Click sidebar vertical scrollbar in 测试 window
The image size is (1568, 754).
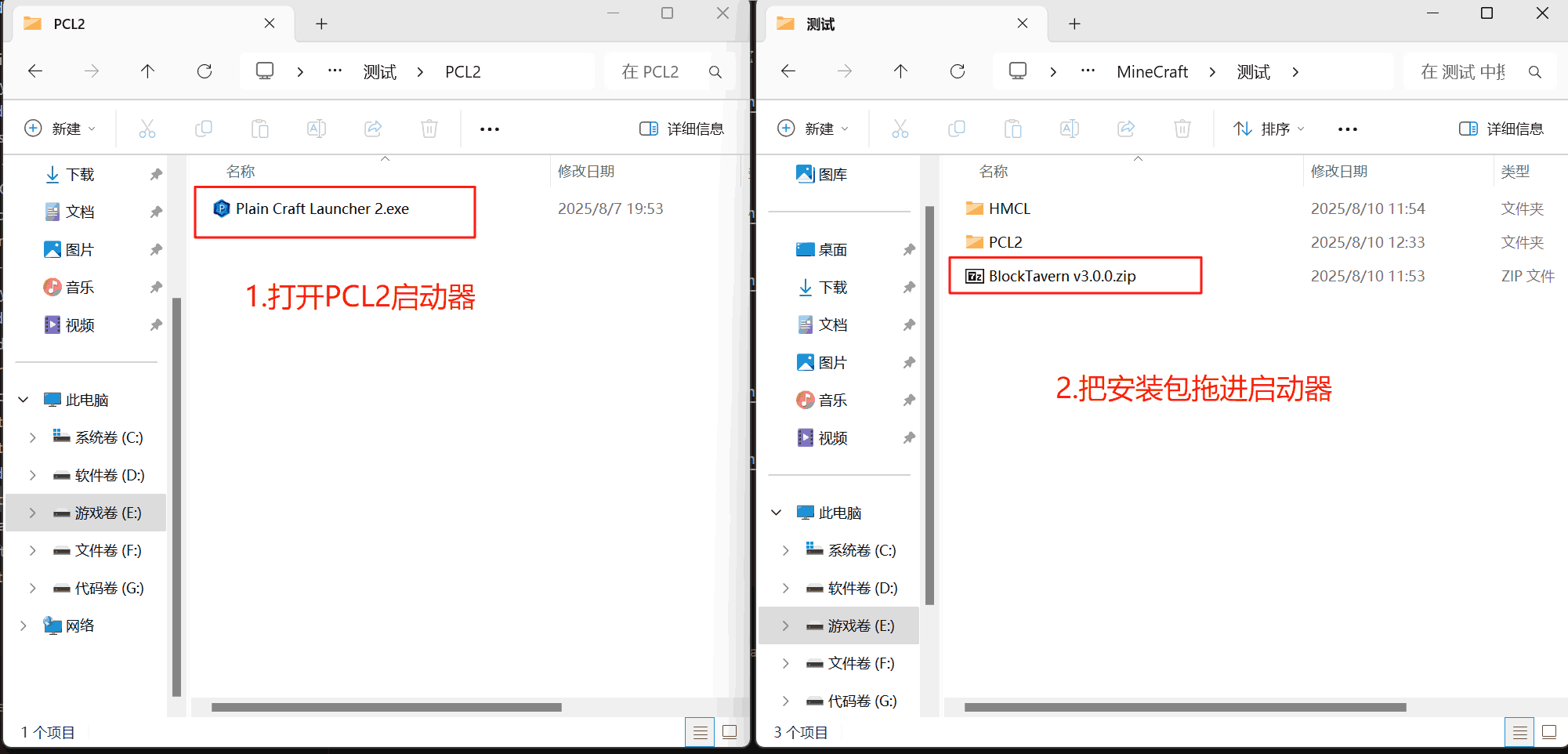click(x=929, y=405)
